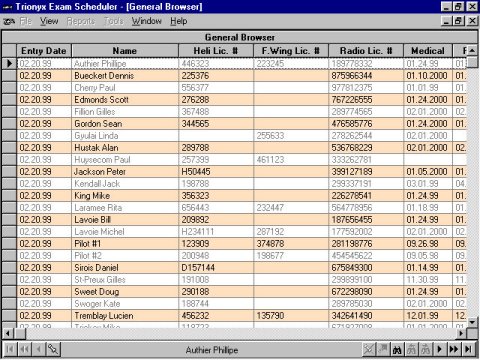This screenshot has width=480, height=360.
Task: Select the Sirois Daniel name cell
Action: tap(125, 268)
